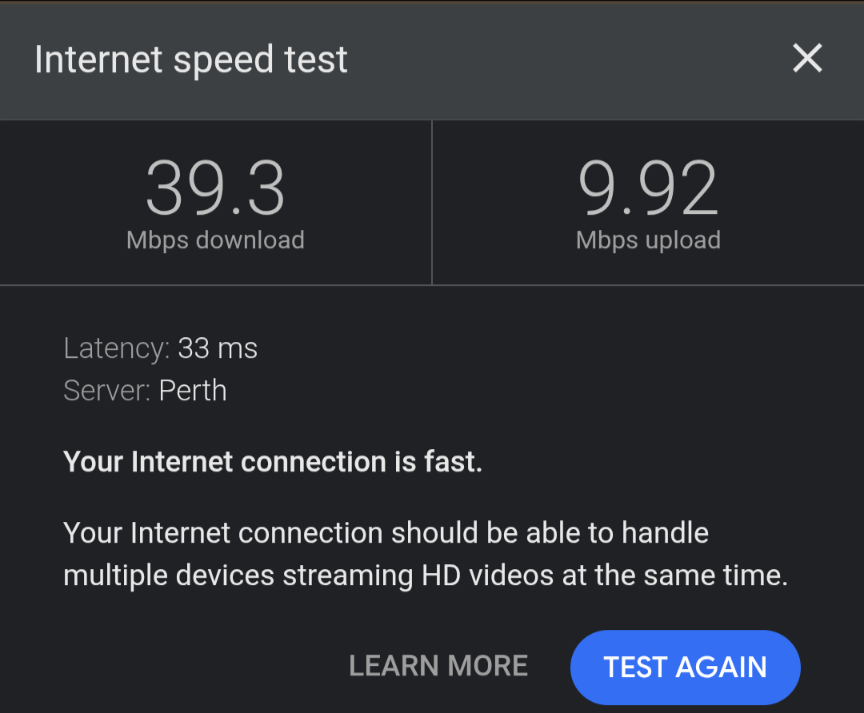Image resolution: width=864 pixels, height=713 pixels.
Task: Click the download results panel
Action: 215,202
